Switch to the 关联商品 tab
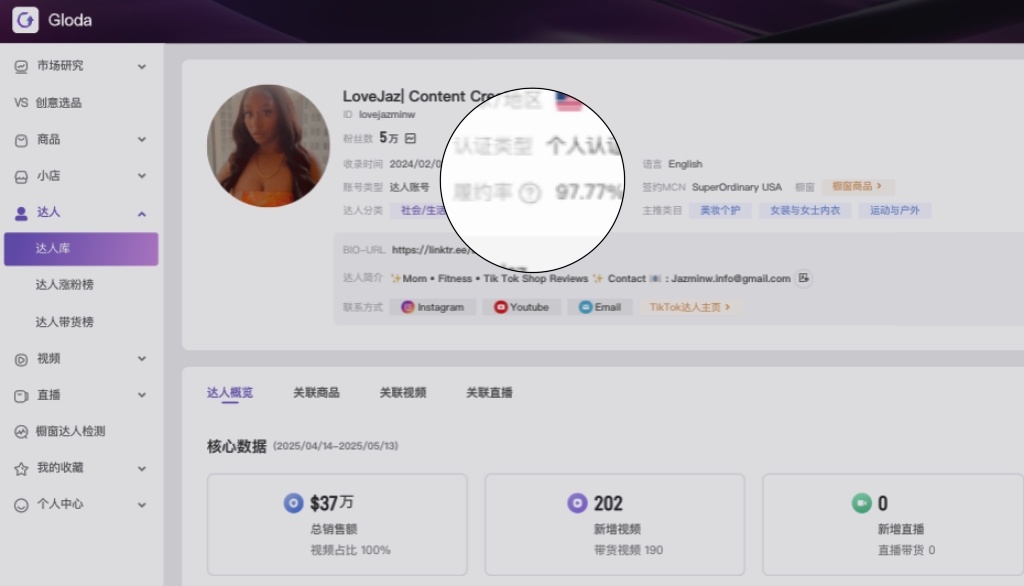1024x586 pixels. [317, 392]
